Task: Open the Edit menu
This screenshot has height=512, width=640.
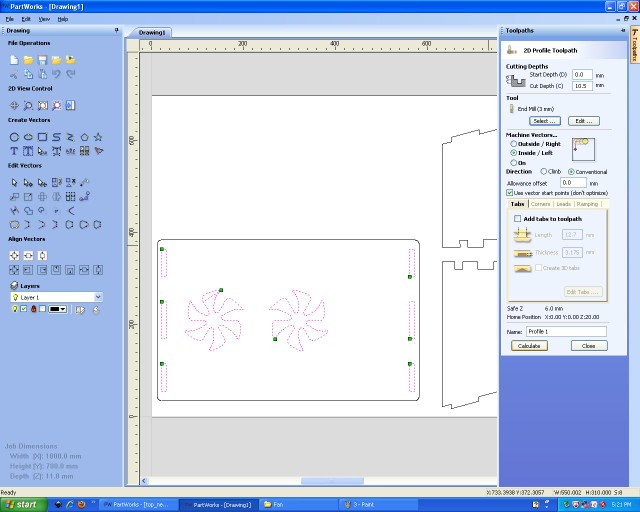Action: pyautogui.click(x=26, y=19)
